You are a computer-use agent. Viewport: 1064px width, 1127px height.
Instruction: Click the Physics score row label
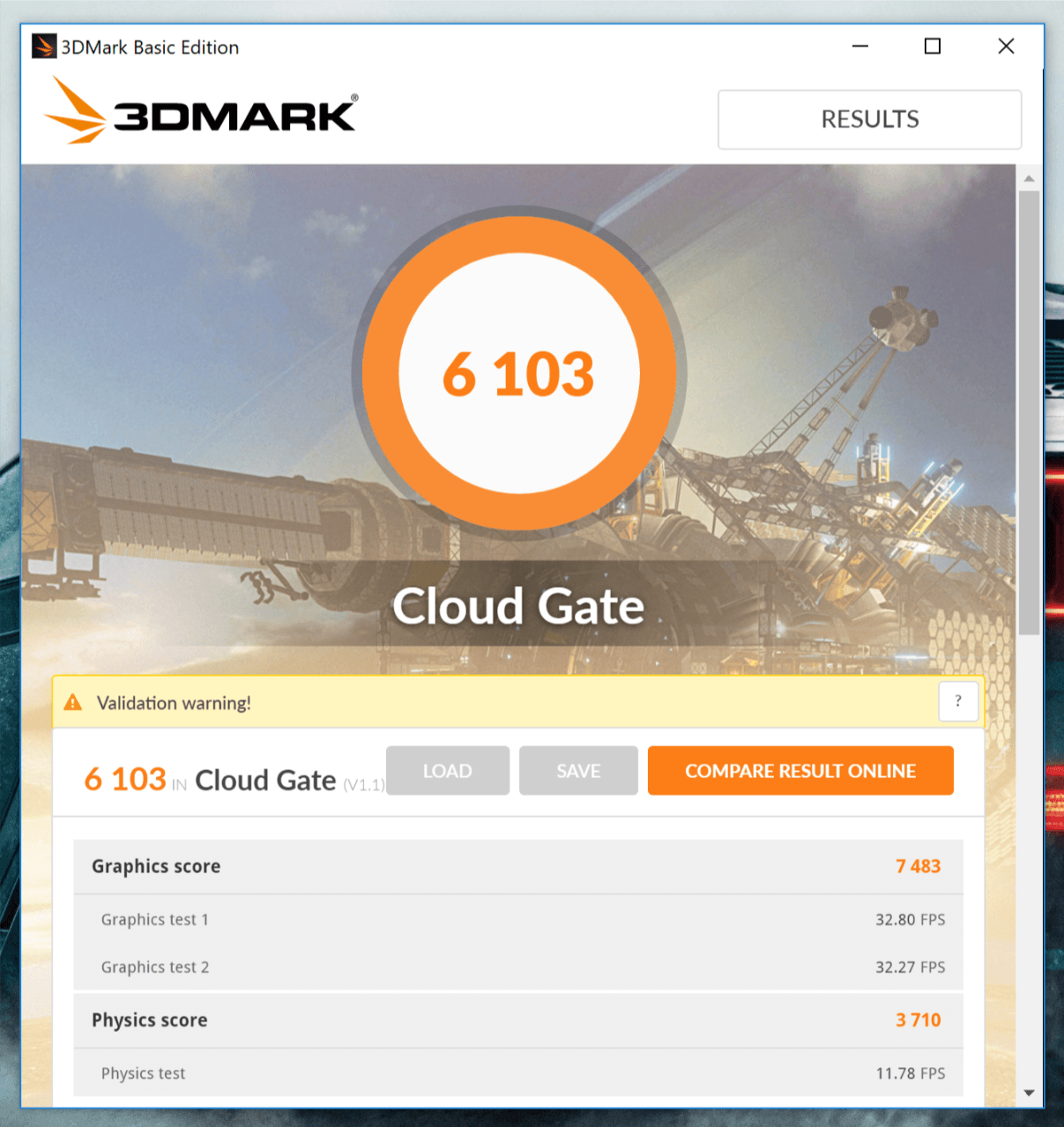(x=150, y=1020)
